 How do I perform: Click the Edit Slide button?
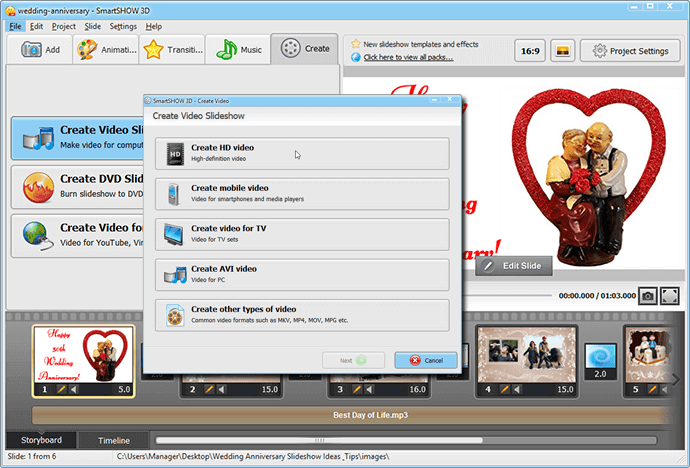[x=514, y=266]
